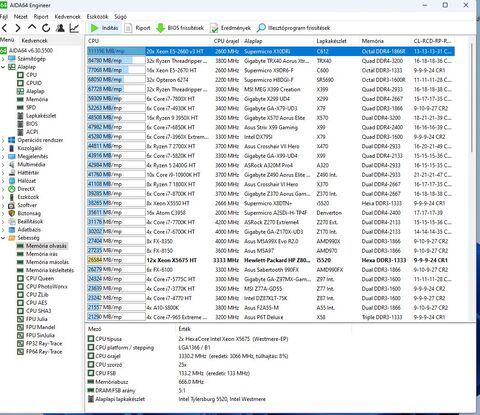Click the Back navigation arrow
480x415 pixels.
[4, 28]
